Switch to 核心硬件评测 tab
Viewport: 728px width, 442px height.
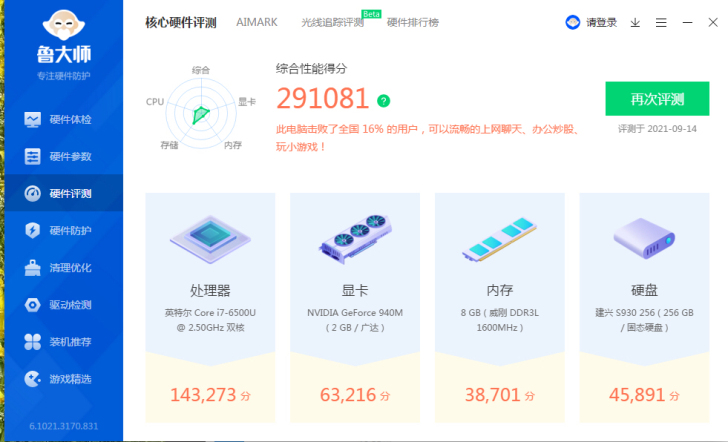point(181,22)
